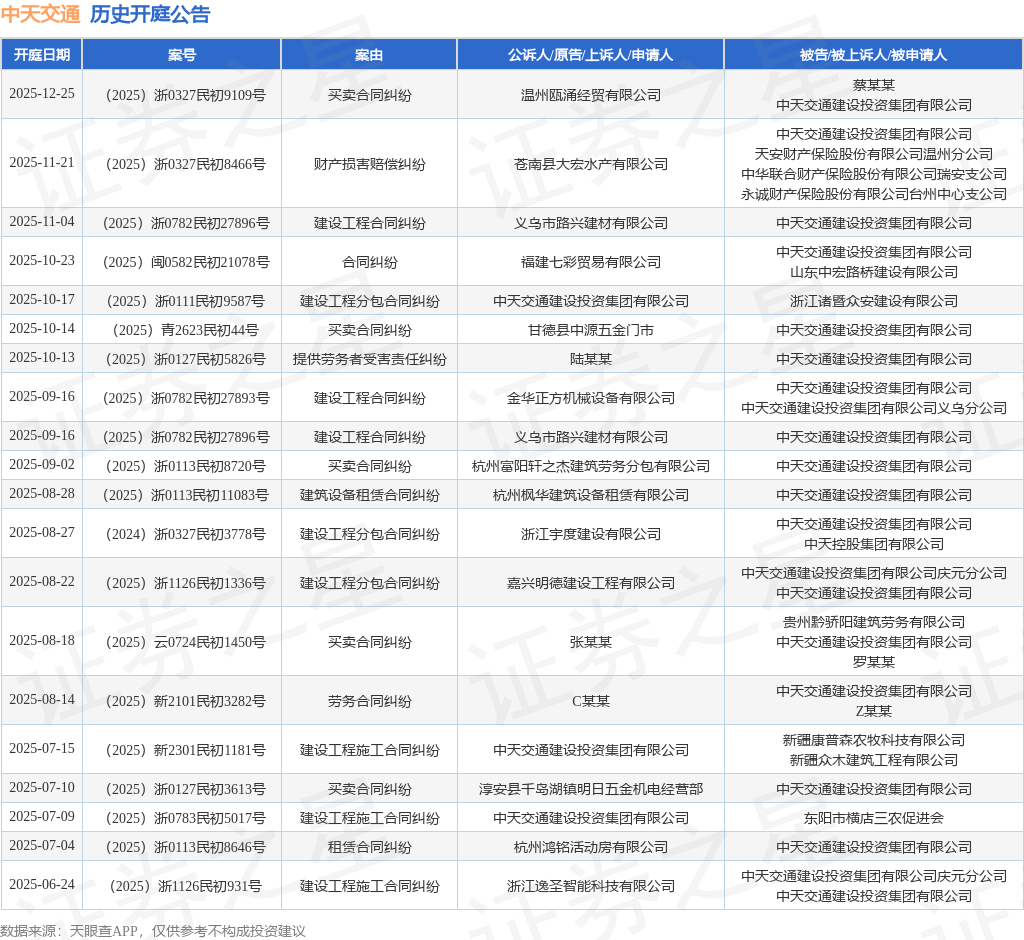
Task: Click case number 浙0783民初5017号
Action: (x=185, y=818)
